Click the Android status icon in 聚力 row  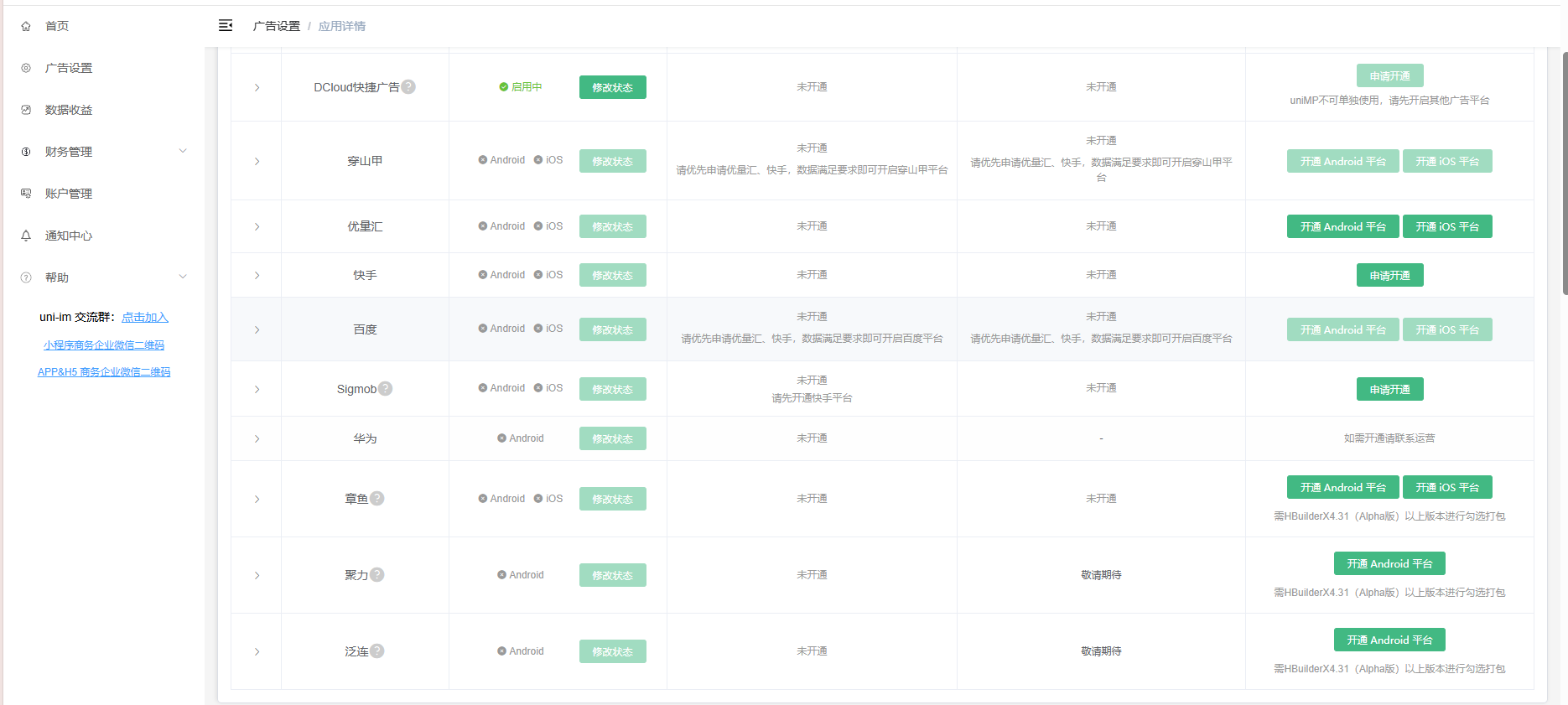click(501, 574)
